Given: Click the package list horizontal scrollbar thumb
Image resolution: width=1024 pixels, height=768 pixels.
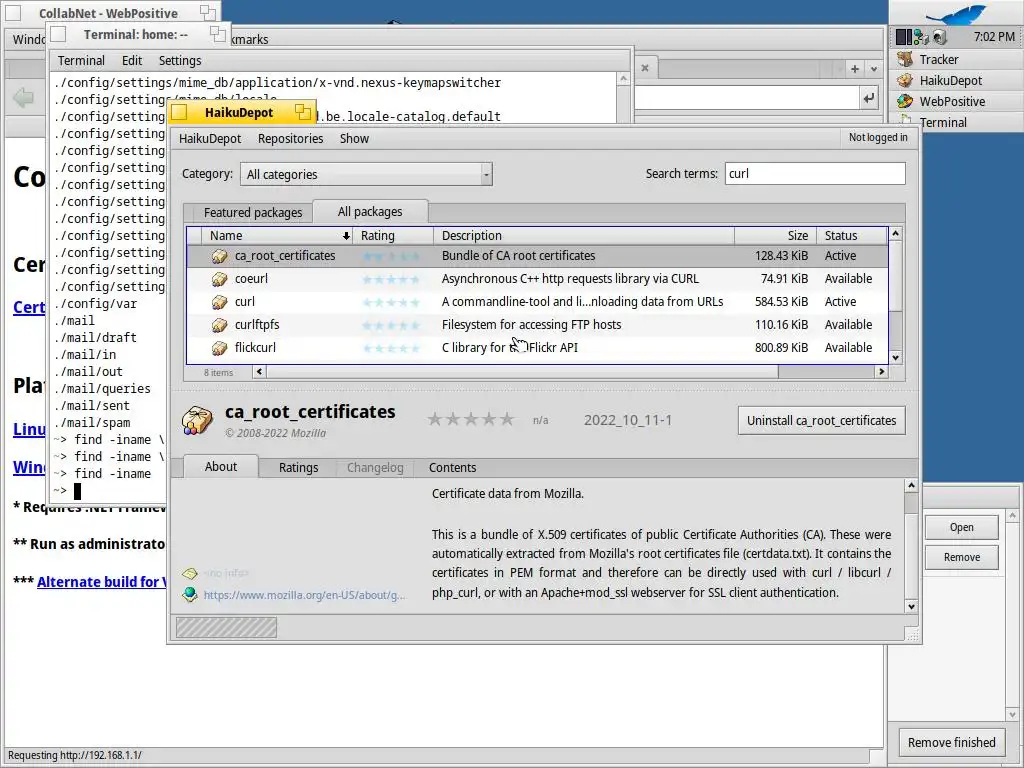Looking at the screenshot, I should pyautogui.click(x=522, y=372).
